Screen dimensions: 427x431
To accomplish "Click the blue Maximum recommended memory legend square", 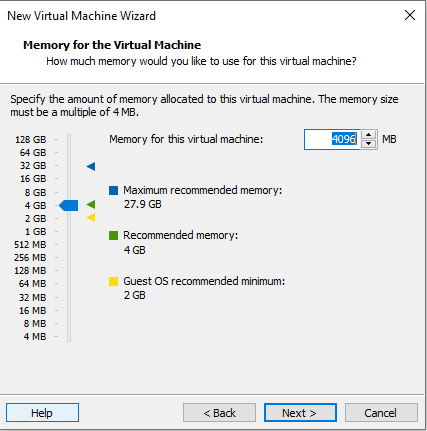I will coord(113,190).
